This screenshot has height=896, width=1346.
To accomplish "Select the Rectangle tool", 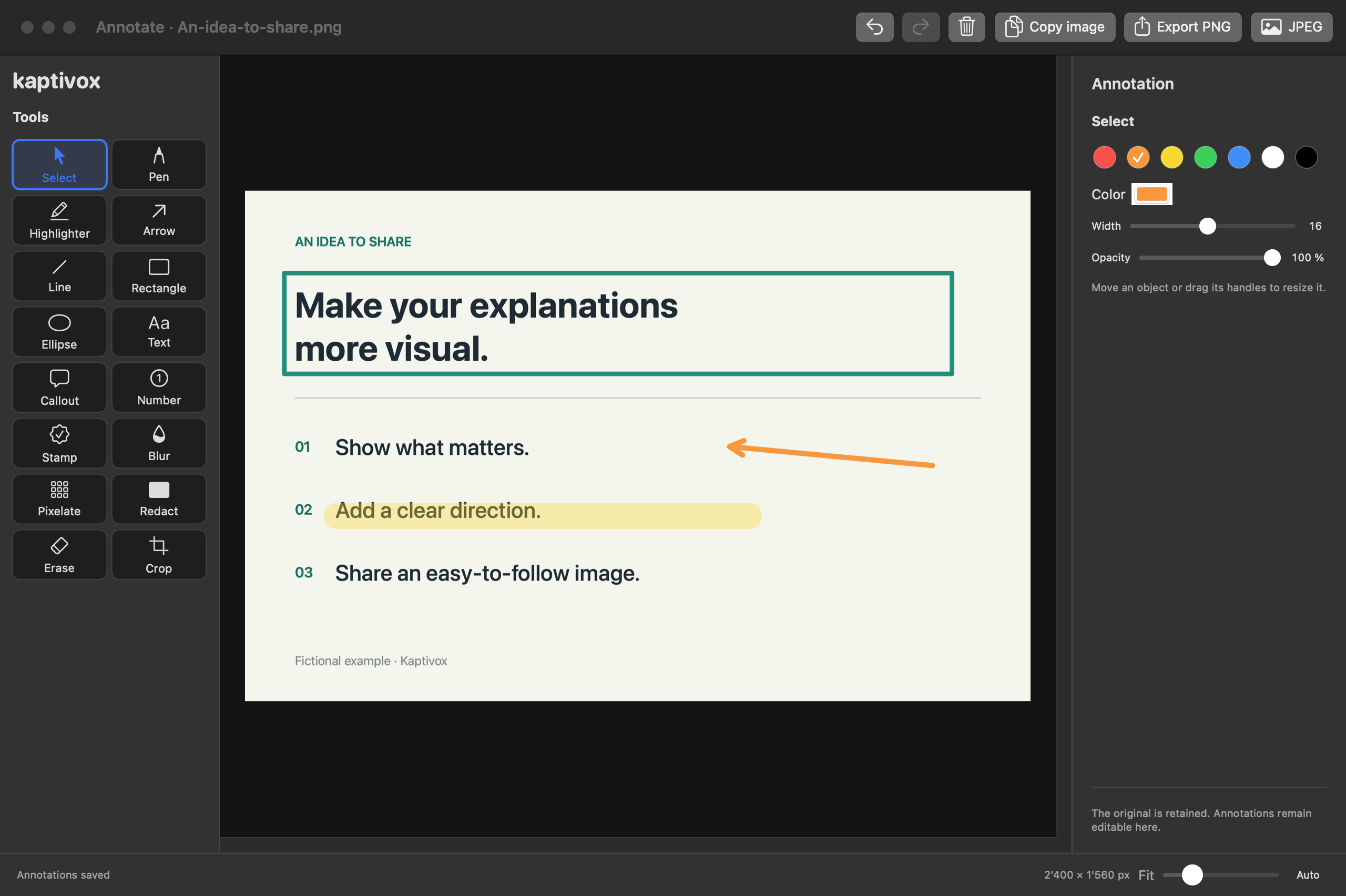I will click(x=159, y=276).
